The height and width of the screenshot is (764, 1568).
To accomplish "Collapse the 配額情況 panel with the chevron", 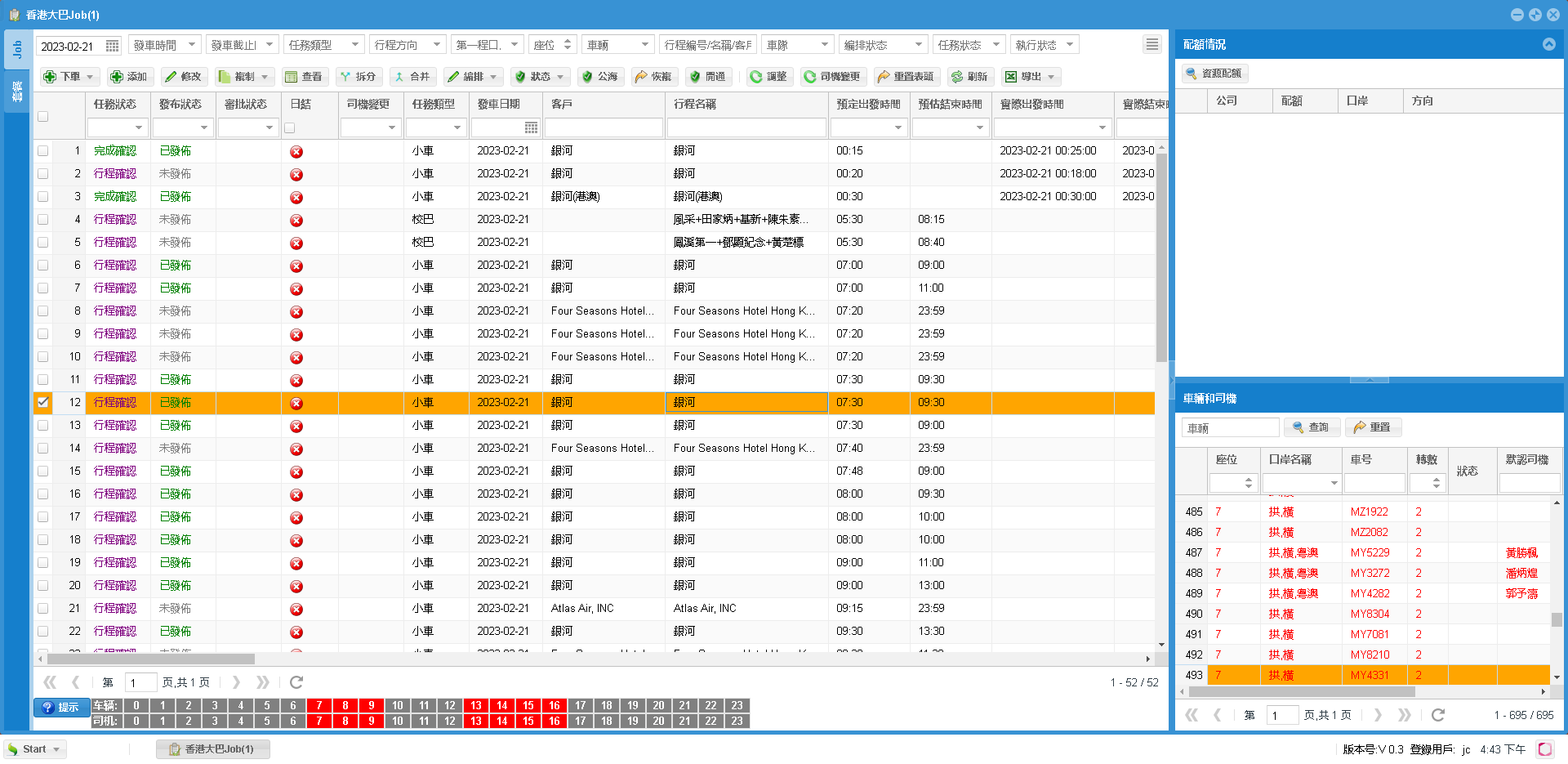I will [1548, 45].
